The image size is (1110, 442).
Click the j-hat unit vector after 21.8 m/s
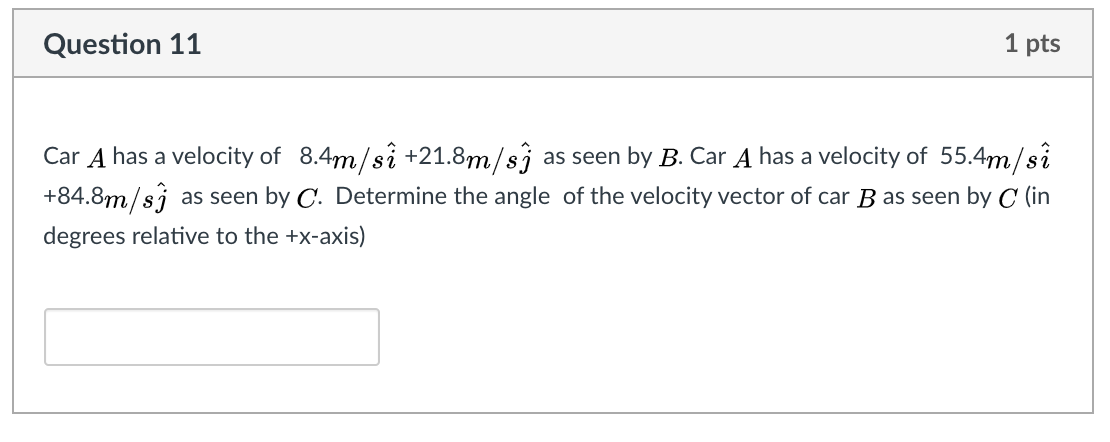[x=527, y=158]
